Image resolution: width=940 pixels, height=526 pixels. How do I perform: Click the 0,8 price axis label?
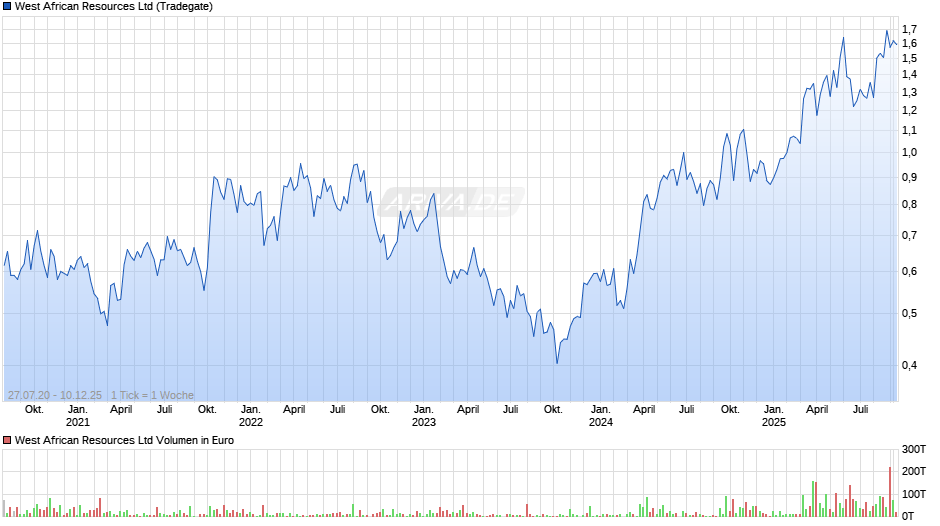[x=909, y=205]
